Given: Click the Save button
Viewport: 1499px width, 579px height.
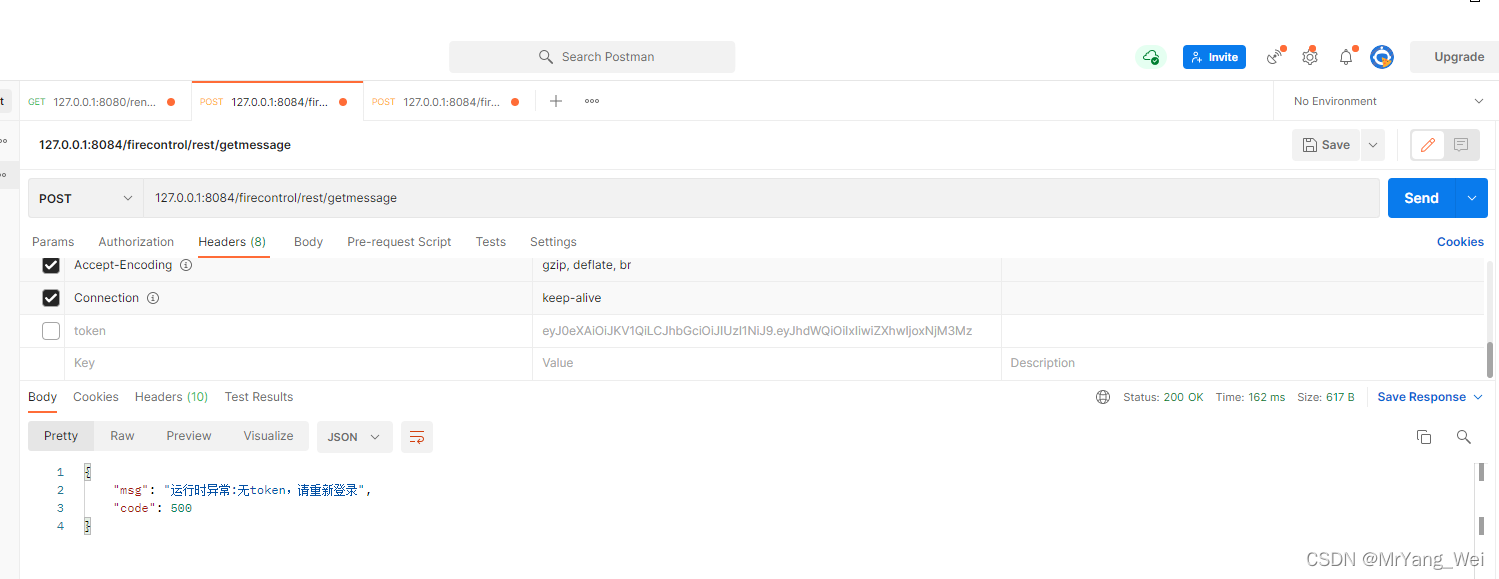Looking at the screenshot, I should point(1327,145).
